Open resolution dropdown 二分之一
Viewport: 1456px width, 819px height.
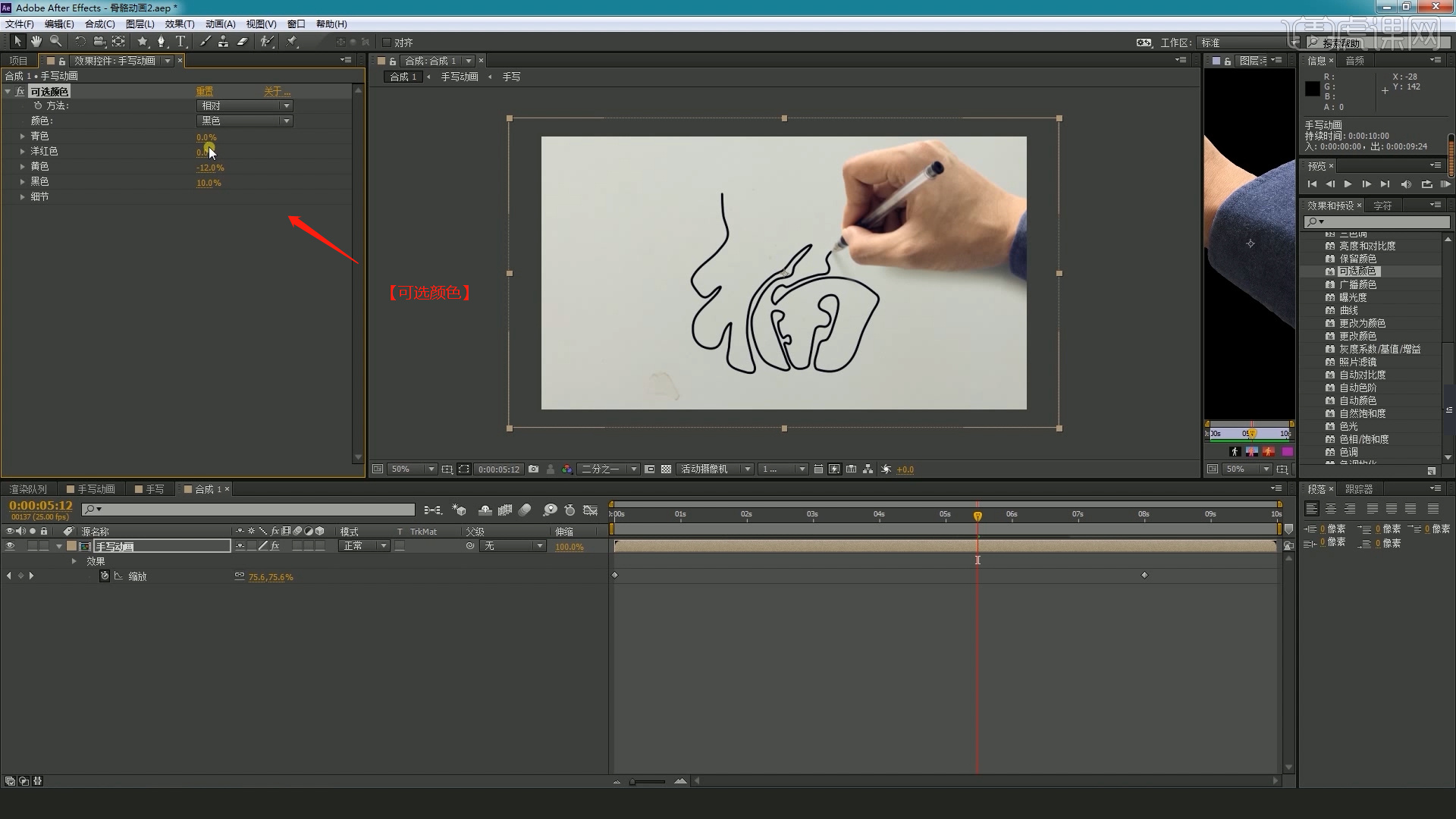click(x=608, y=469)
